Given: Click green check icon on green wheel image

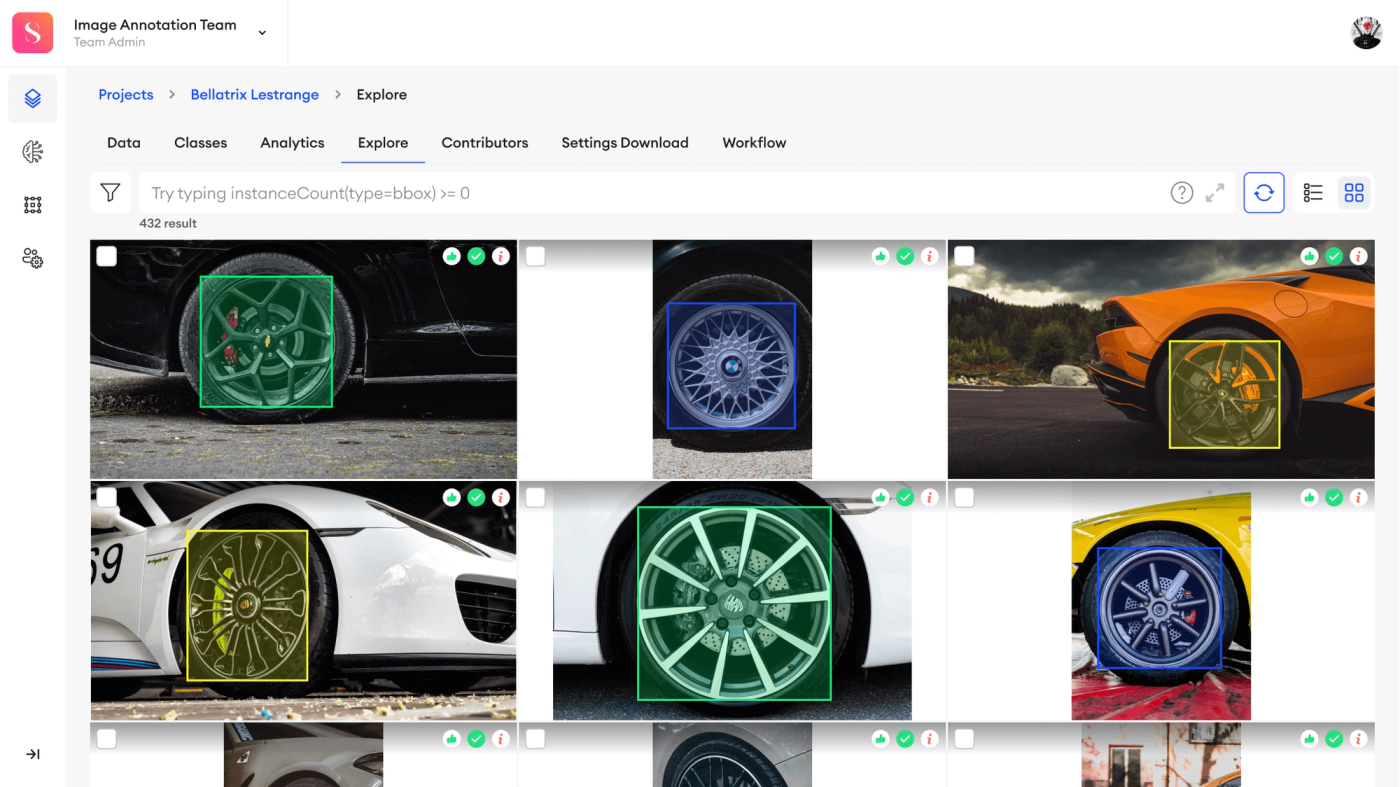Looking at the screenshot, I should [x=476, y=256].
